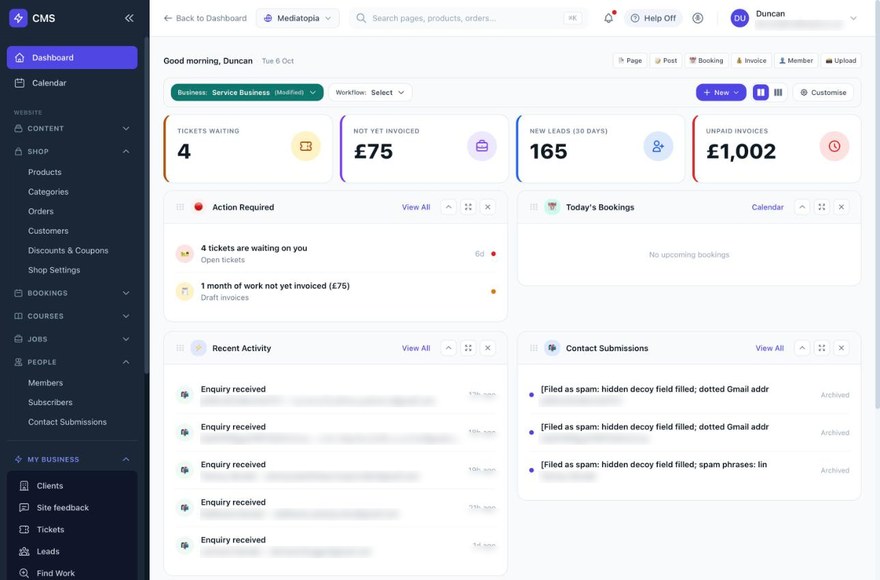The image size is (880, 580).
Task: Collapse the sidebar with double-chevron icon
Action: click(129, 18)
